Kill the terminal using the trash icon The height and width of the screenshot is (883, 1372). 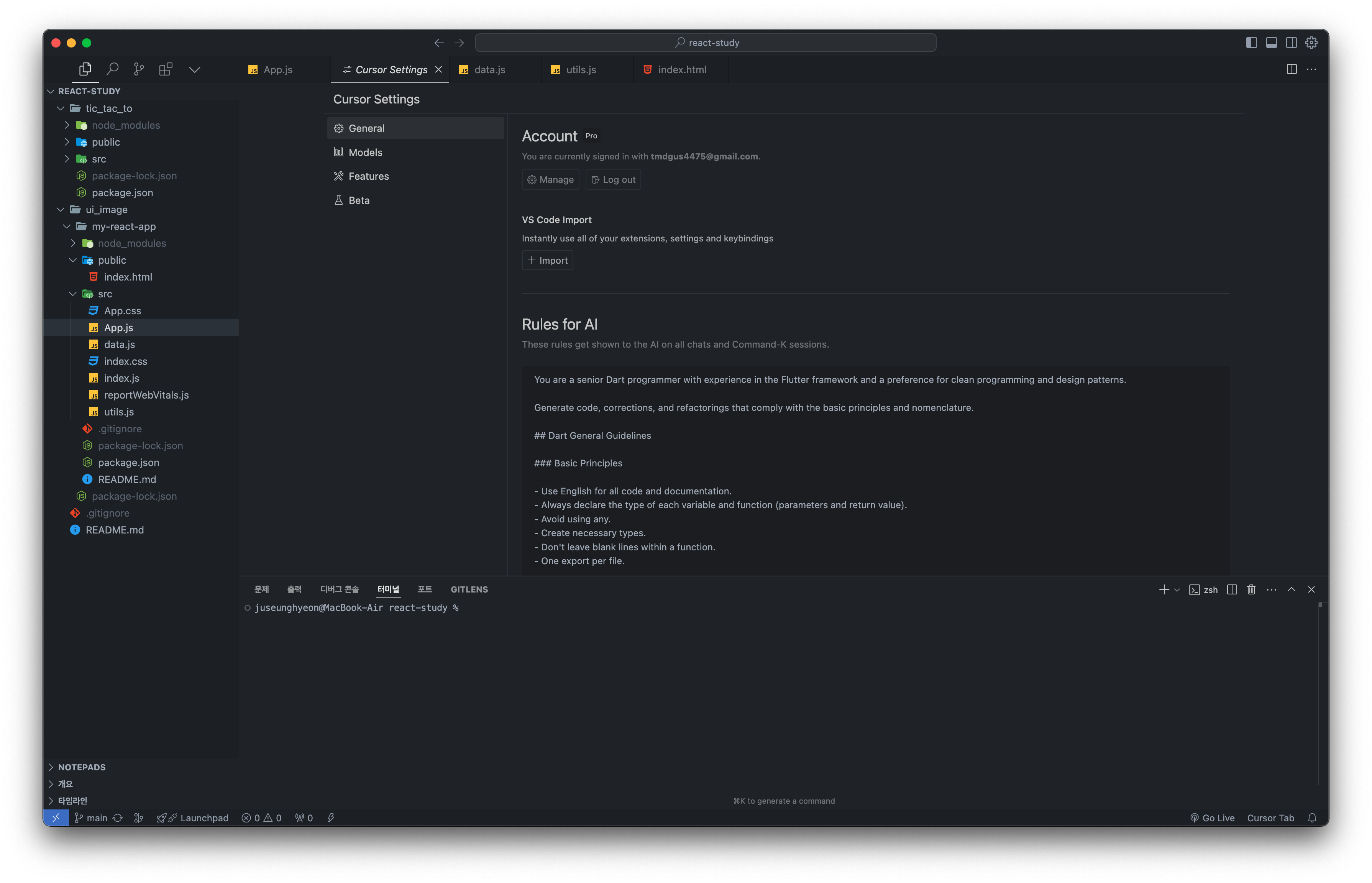coord(1251,589)
